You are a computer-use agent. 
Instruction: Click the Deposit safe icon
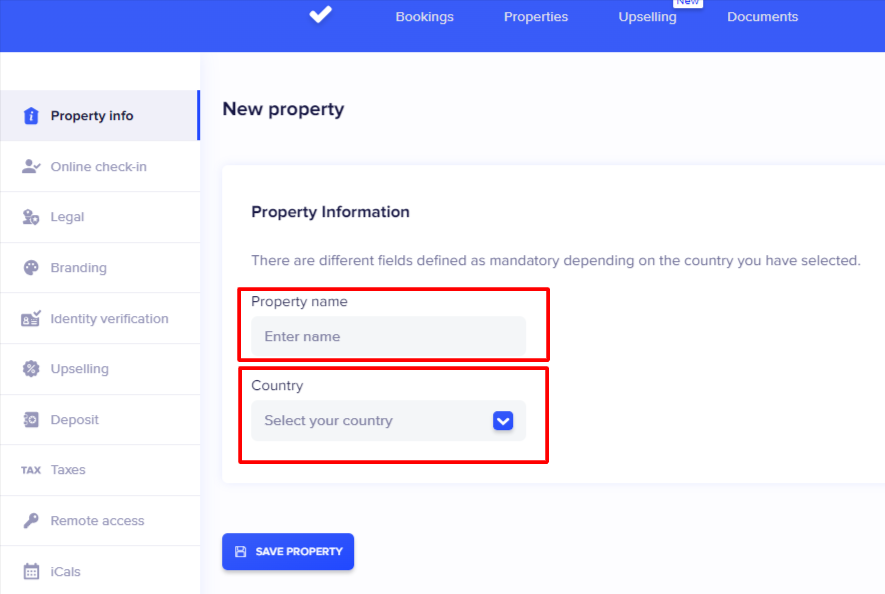tap(31, 420)
